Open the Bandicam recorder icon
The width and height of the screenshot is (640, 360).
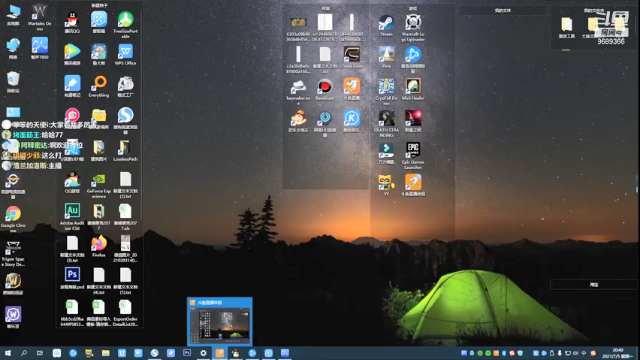[325, 89]
